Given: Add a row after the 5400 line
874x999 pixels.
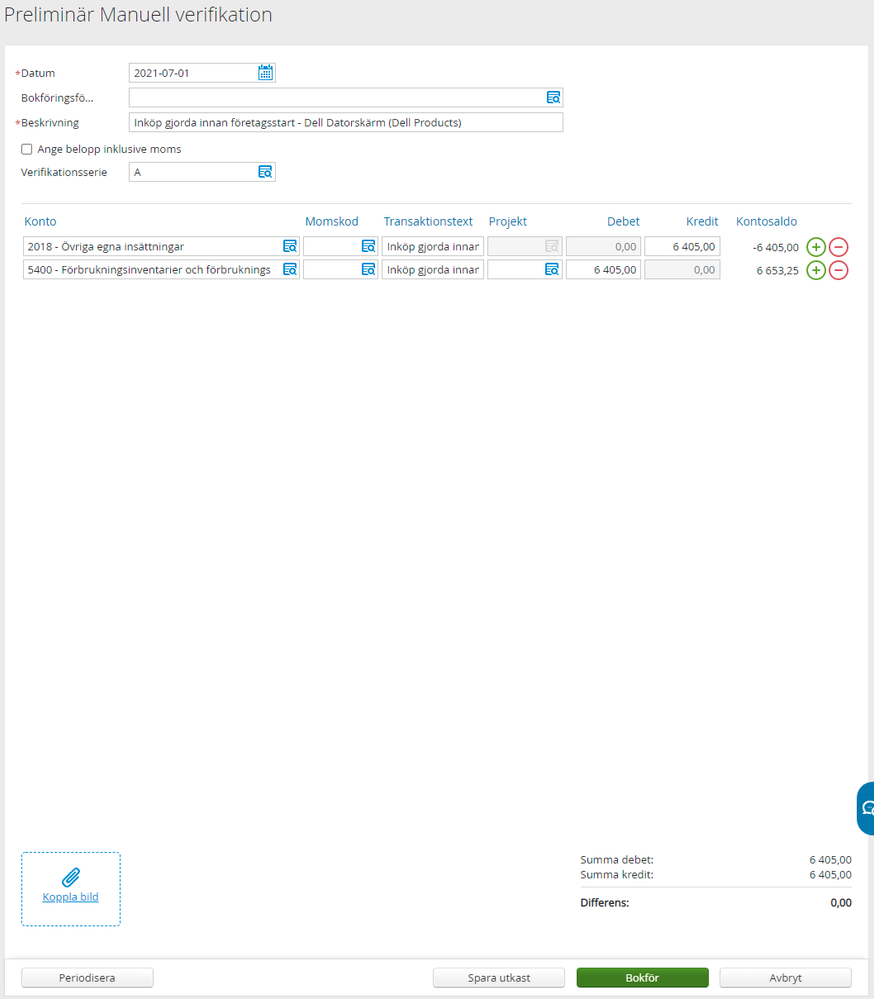Looking at the screenshot, I should pos(816,269).
